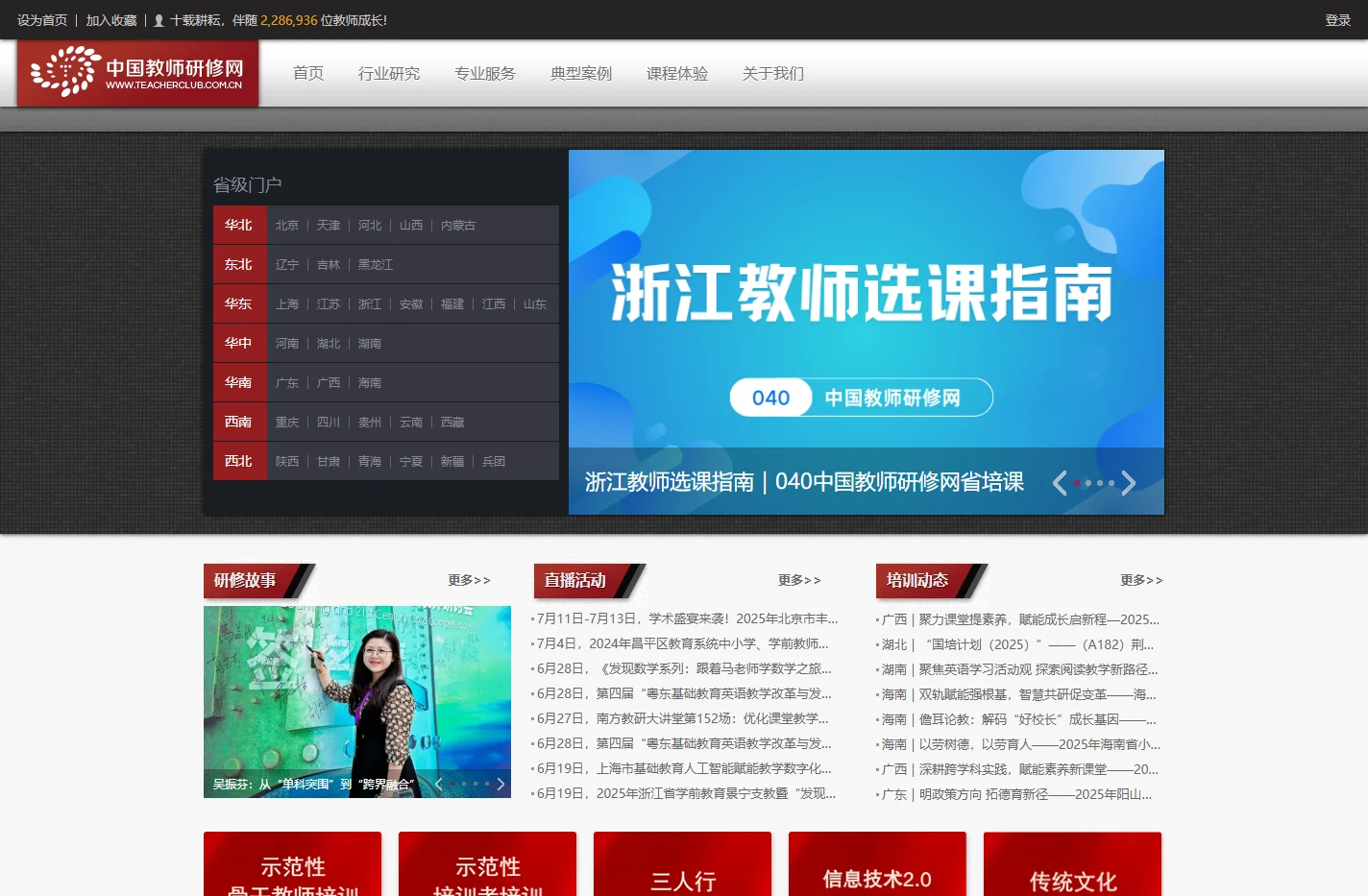Open the 西藏 provincial portal
Screen dimensions: 1368x896
[452, 422]
